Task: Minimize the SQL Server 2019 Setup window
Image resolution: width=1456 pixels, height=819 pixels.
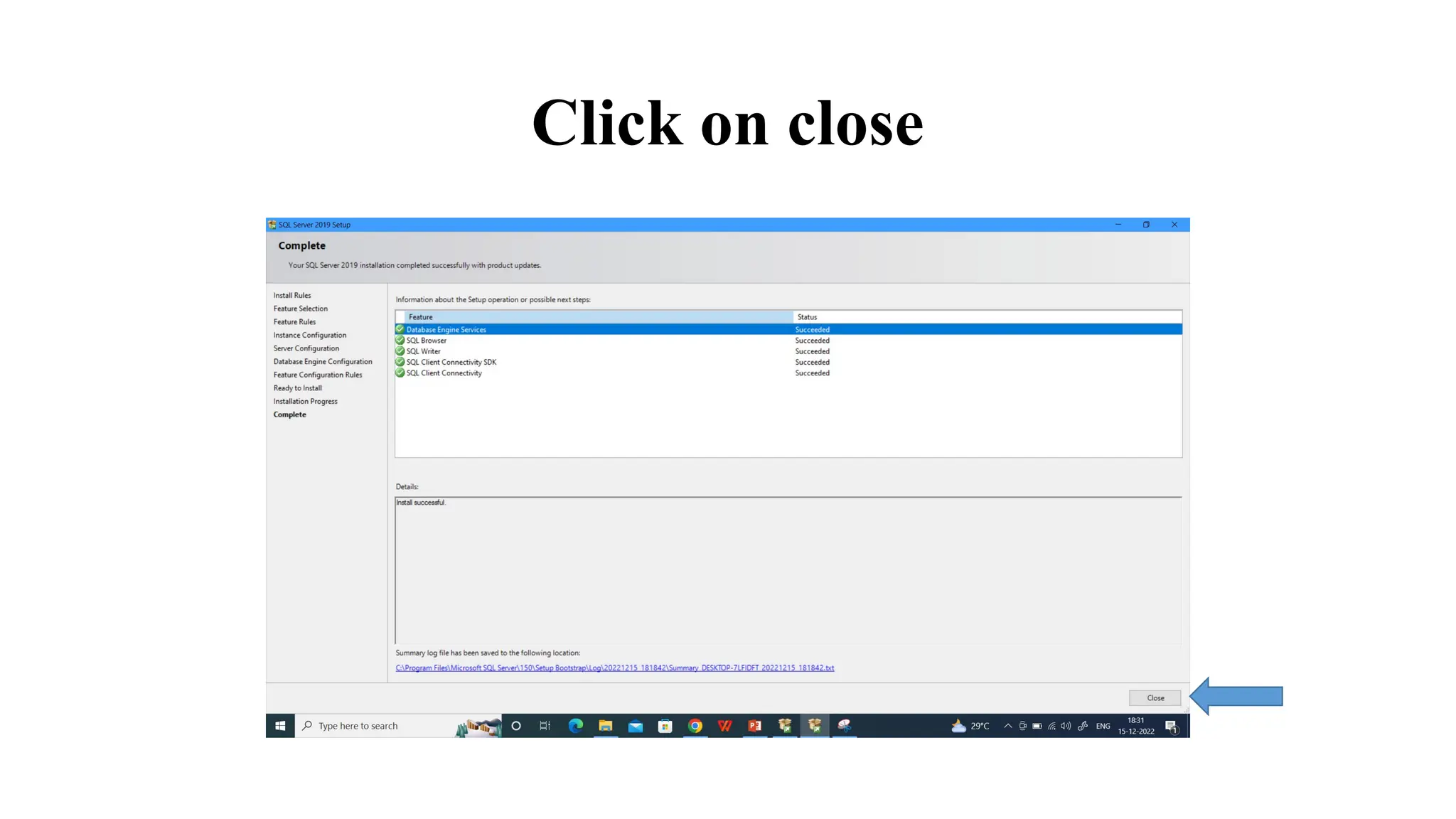Action: [x=1118, y=225]
